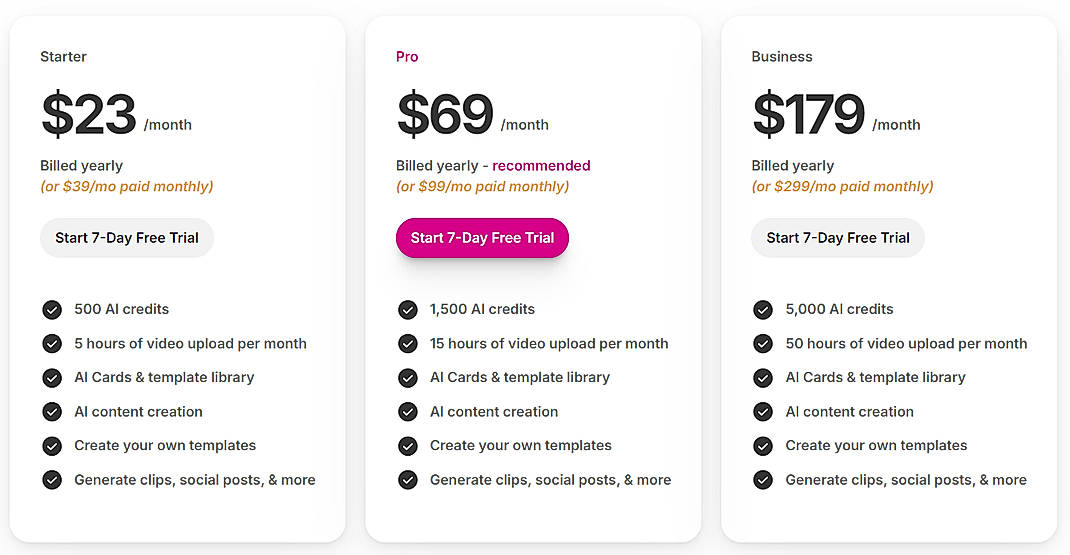Viewport: 1070px width, 555px height.
Task: Click checkmark next to 5 hours of video upload
Action: 52,344
